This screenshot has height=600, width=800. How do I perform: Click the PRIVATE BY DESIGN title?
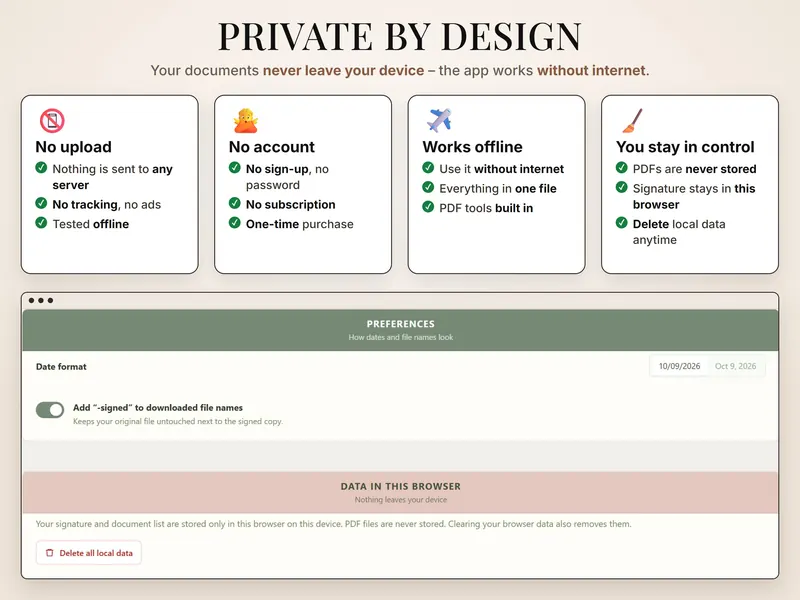pos(400,36)
